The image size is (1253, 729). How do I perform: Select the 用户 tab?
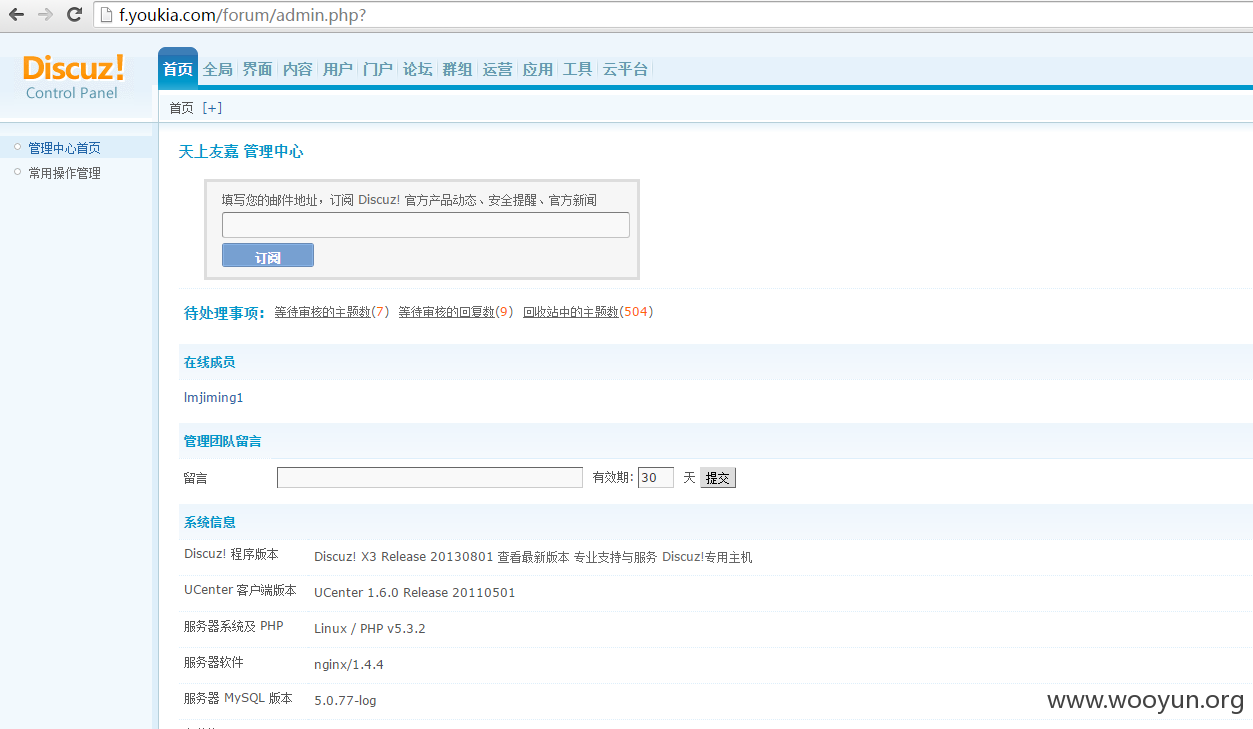337,69
